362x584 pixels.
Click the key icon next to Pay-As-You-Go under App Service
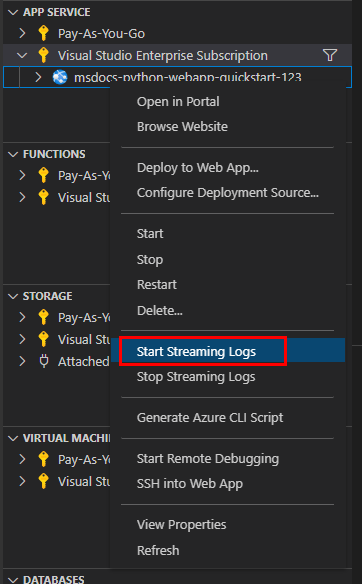pos(44,34)
